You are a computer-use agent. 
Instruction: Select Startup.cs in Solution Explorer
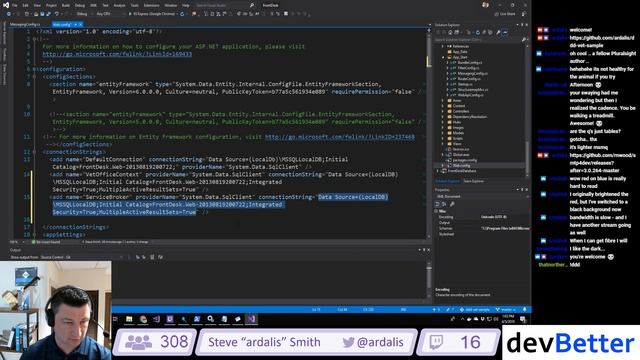click(465, 84)
